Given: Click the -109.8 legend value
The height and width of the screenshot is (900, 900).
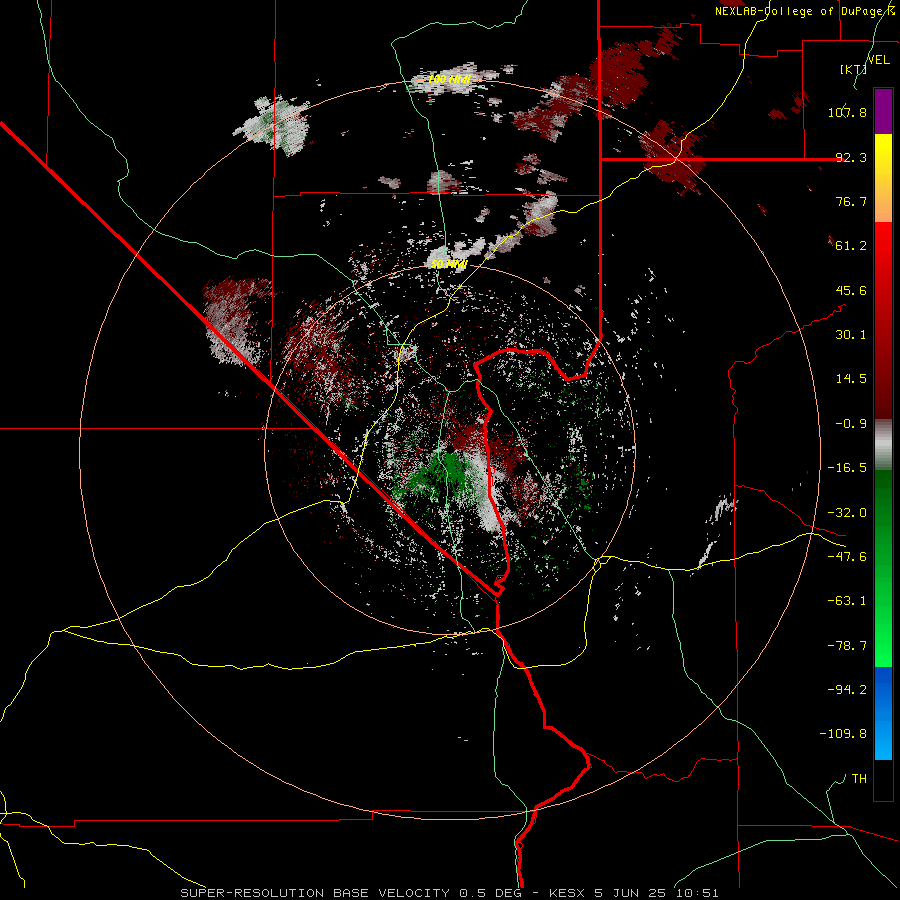Looking at the screenshot, I should pos(843,734).
